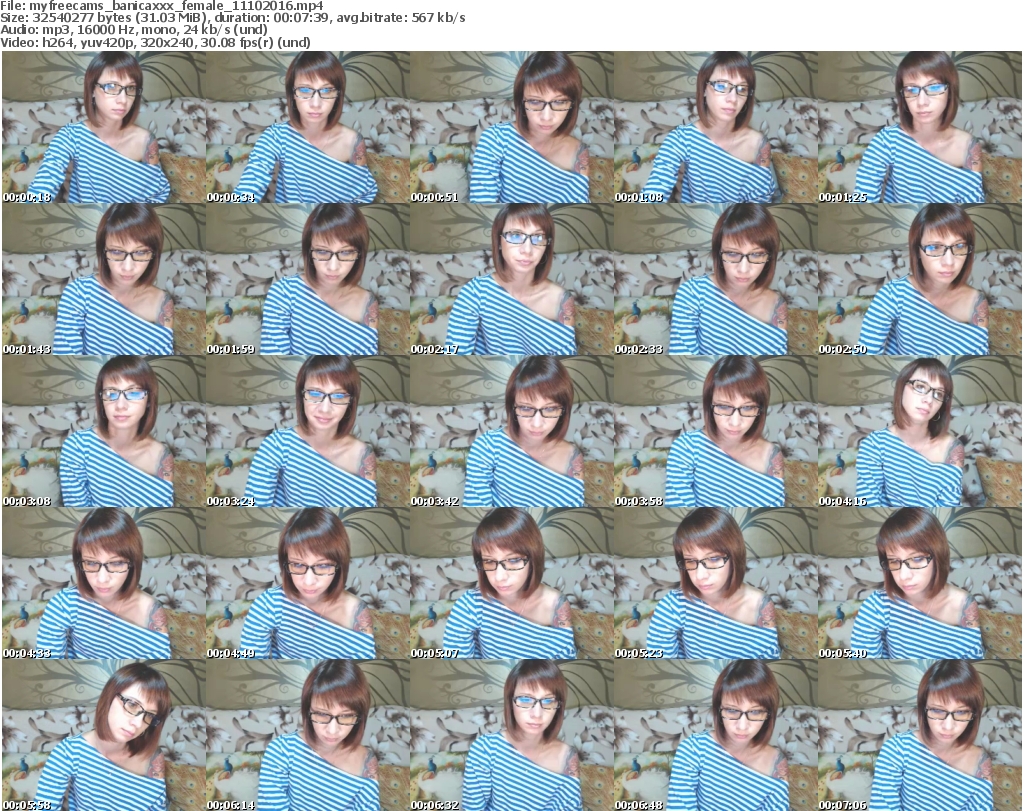The width and height of the screenshot is (1024, 811).
Task: Select the frame at 00:05:40
Action: [919, 584]
